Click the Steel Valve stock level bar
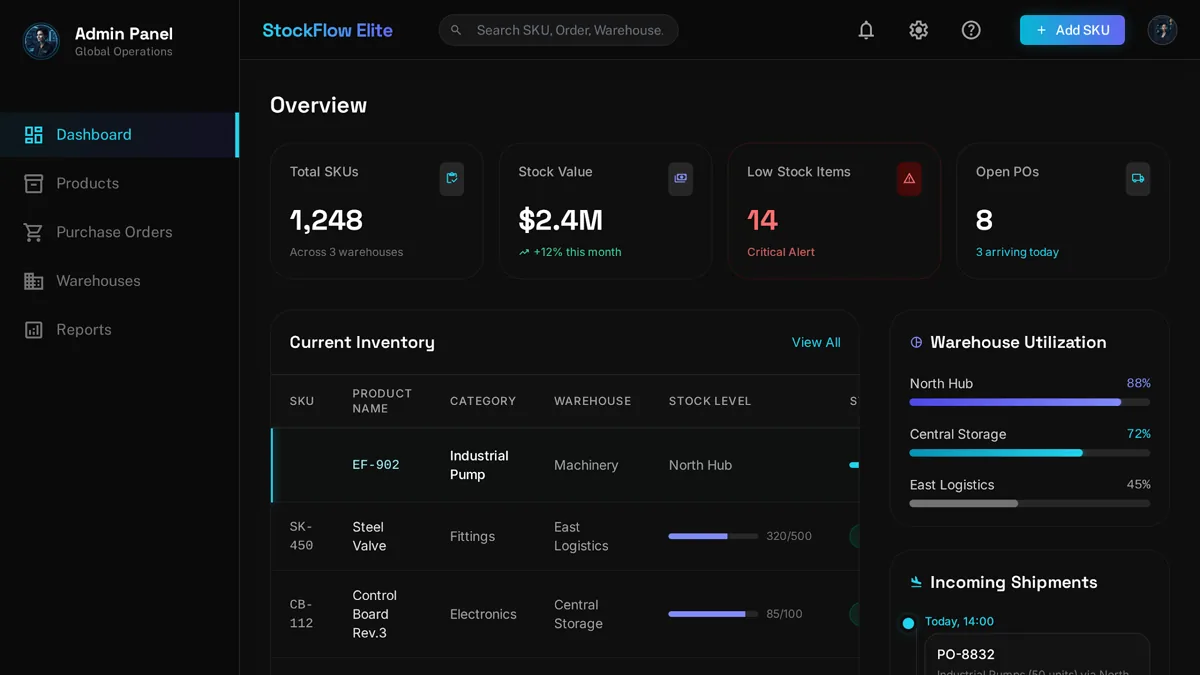Image resolution: width=1200 pixels, height=675 pixels. point(713,536)
